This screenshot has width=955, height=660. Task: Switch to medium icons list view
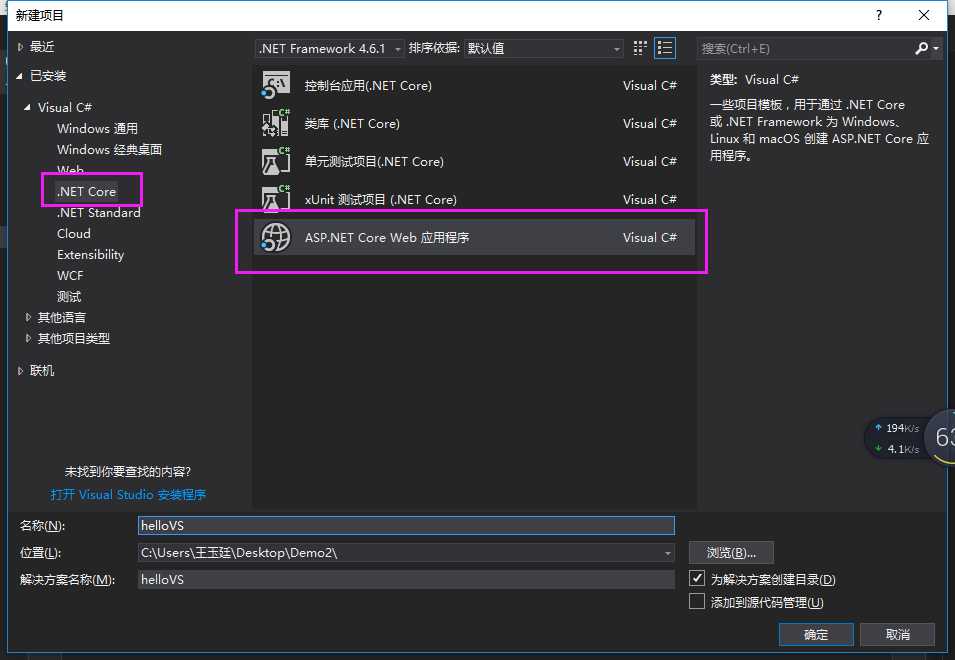point(664,48)
